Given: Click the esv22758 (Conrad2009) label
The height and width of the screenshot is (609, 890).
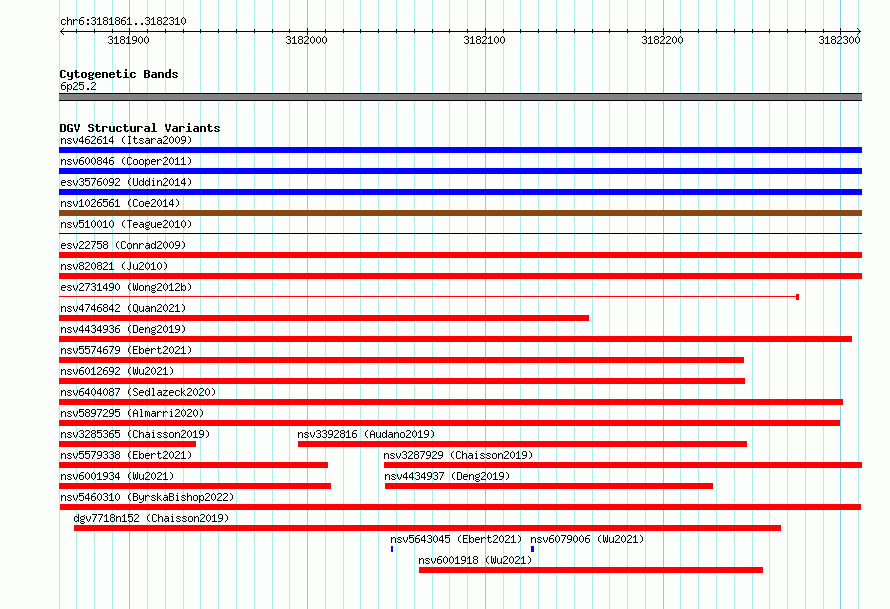Looking at the screenshot, I should (123, 245).
